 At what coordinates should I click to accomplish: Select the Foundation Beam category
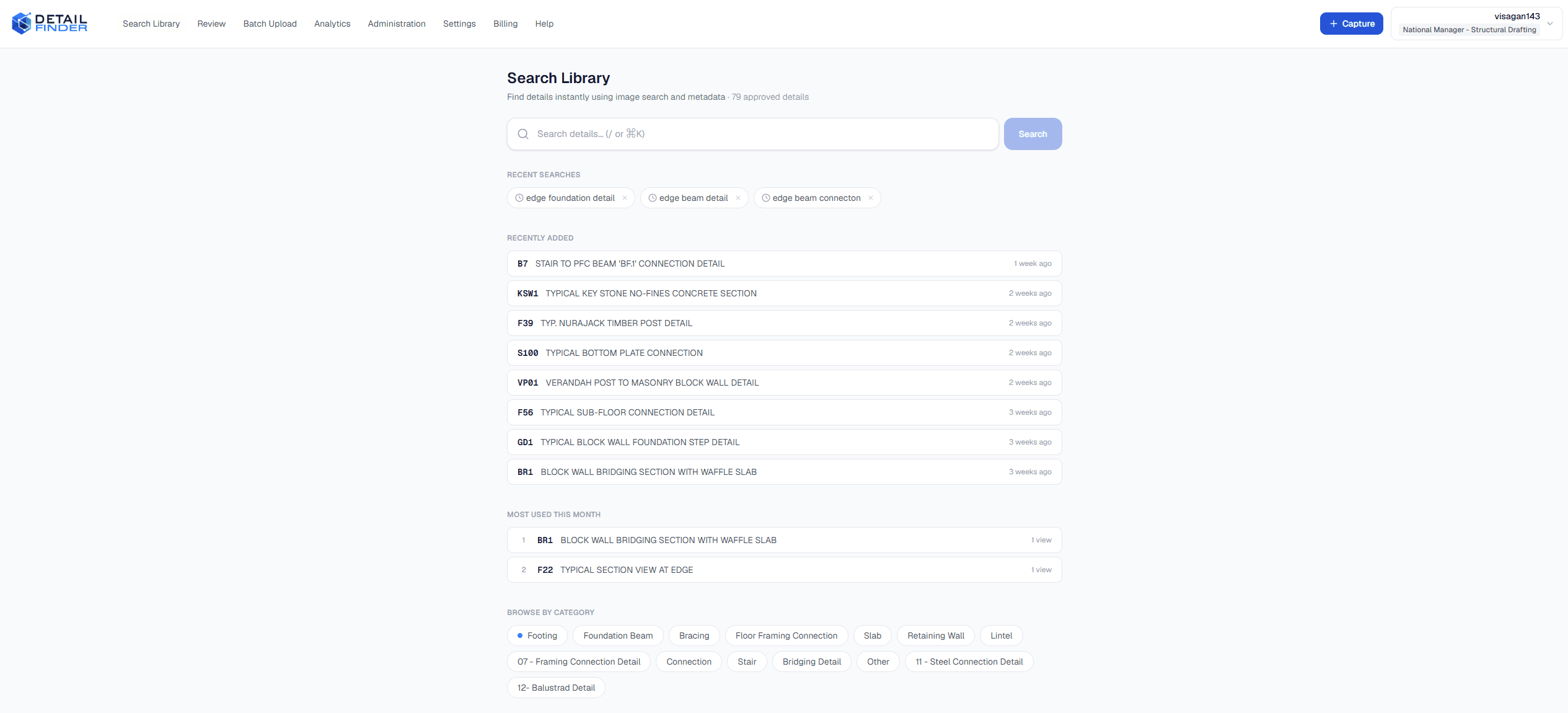(x=618, y=635)
